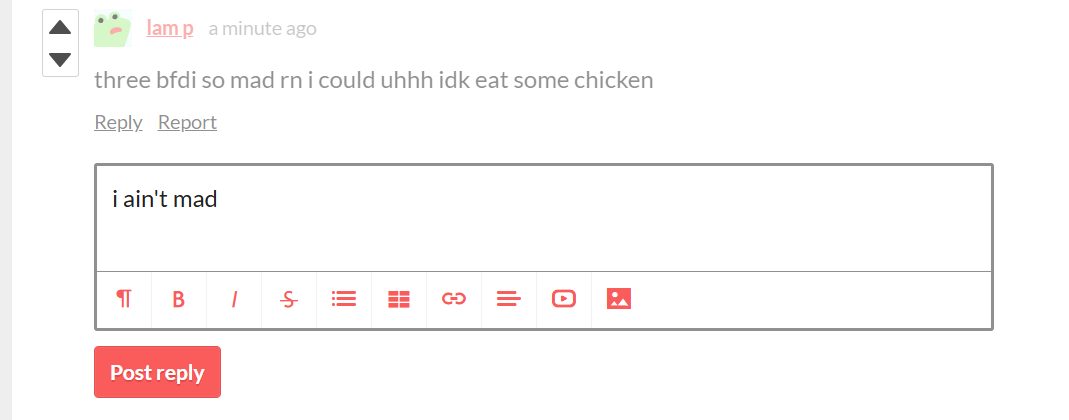Screen dimensions: 1069x420
Task: Focus the reply box containing "i ain't mad"
Action: coord(544,218)
